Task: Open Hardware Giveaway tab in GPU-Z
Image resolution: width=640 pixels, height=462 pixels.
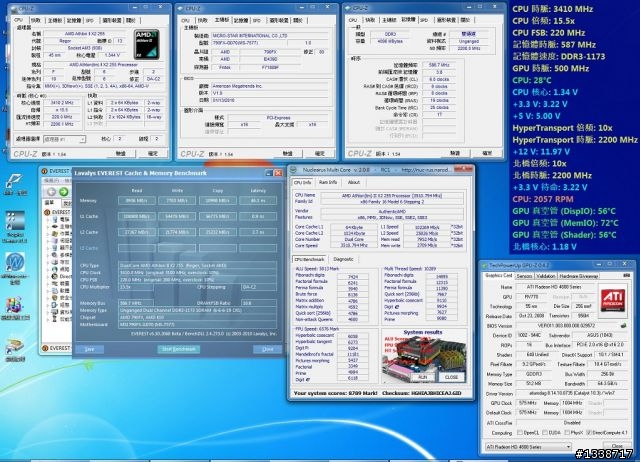Action: 579,276
